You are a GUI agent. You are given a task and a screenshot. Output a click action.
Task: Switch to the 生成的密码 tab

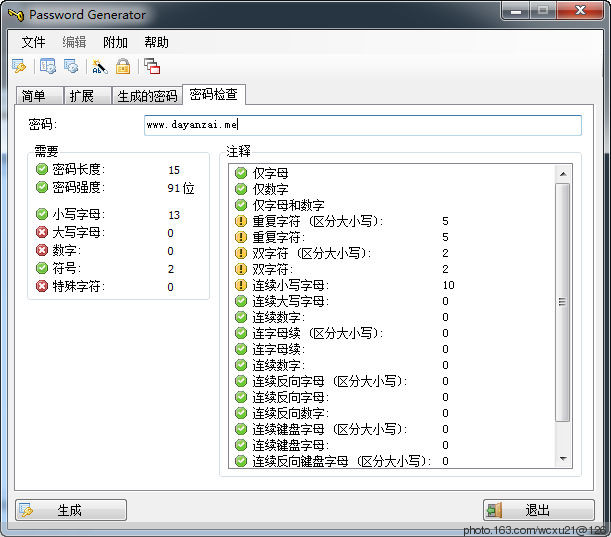[147, 96]
